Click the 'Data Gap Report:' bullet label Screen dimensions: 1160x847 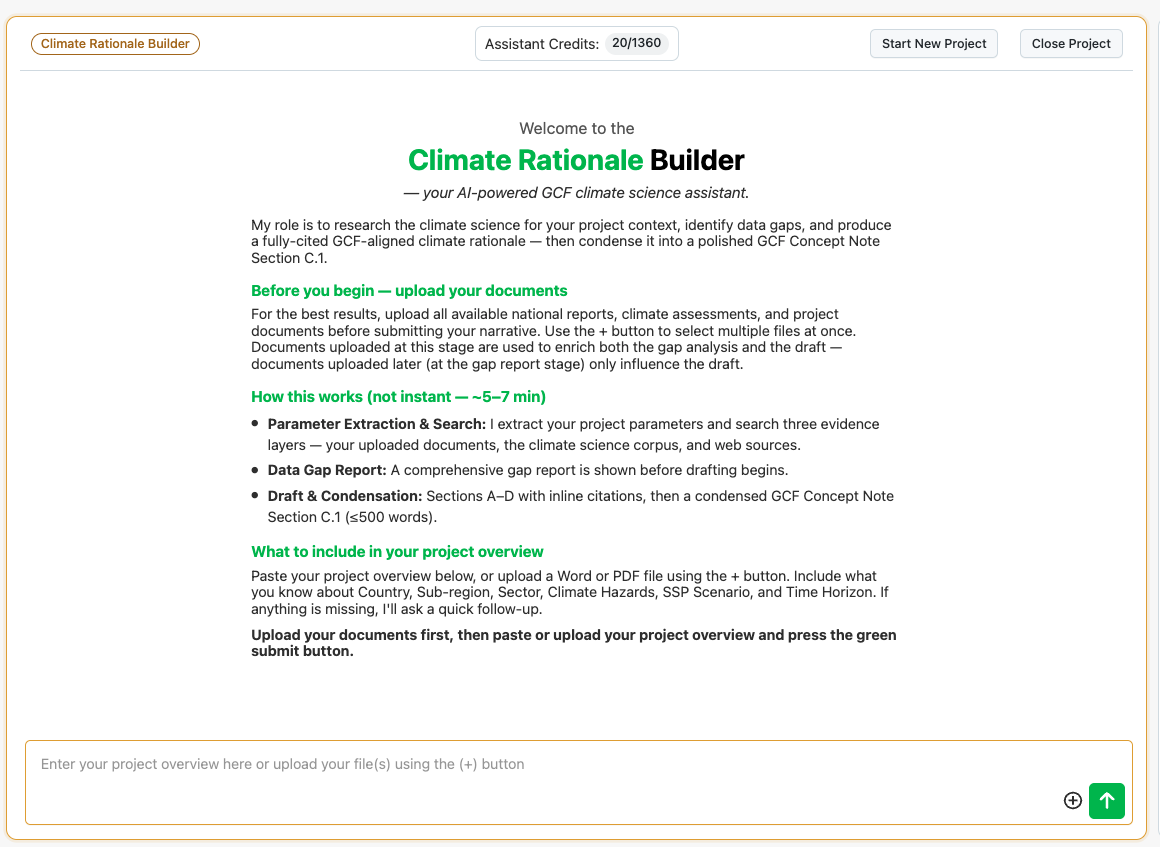327,470
